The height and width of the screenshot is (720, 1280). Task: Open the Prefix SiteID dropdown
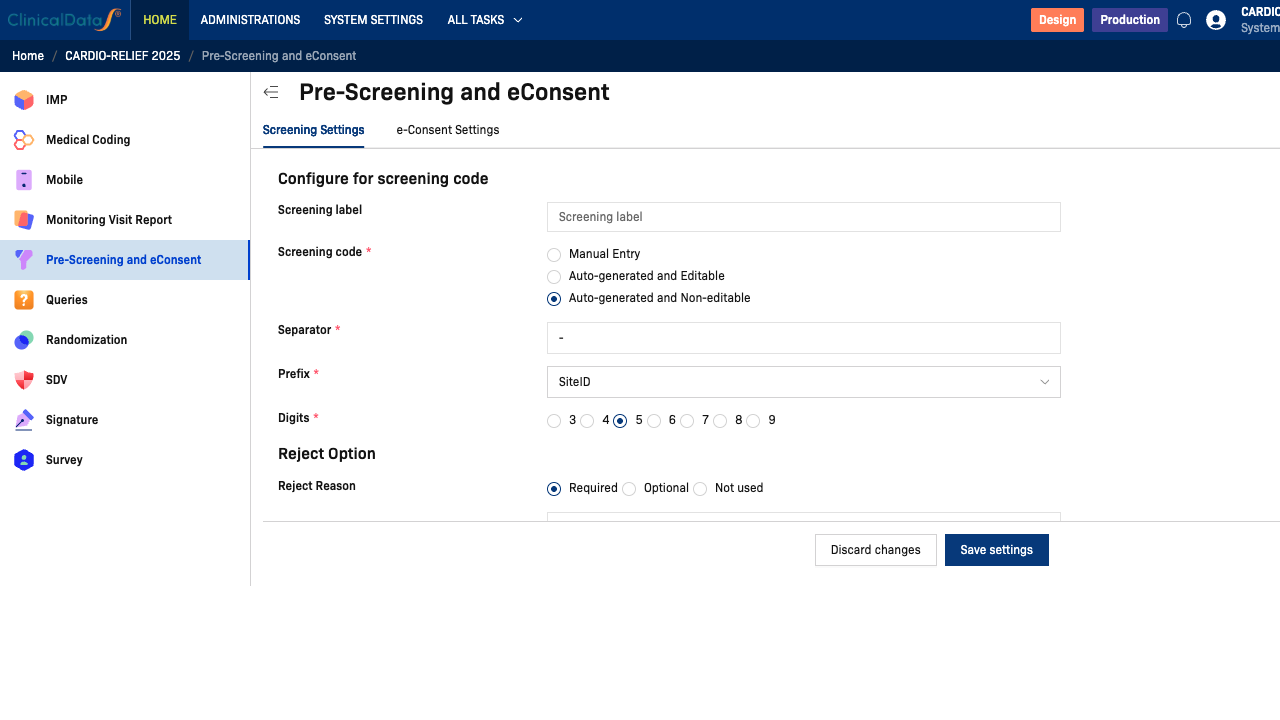click(803, 381)
